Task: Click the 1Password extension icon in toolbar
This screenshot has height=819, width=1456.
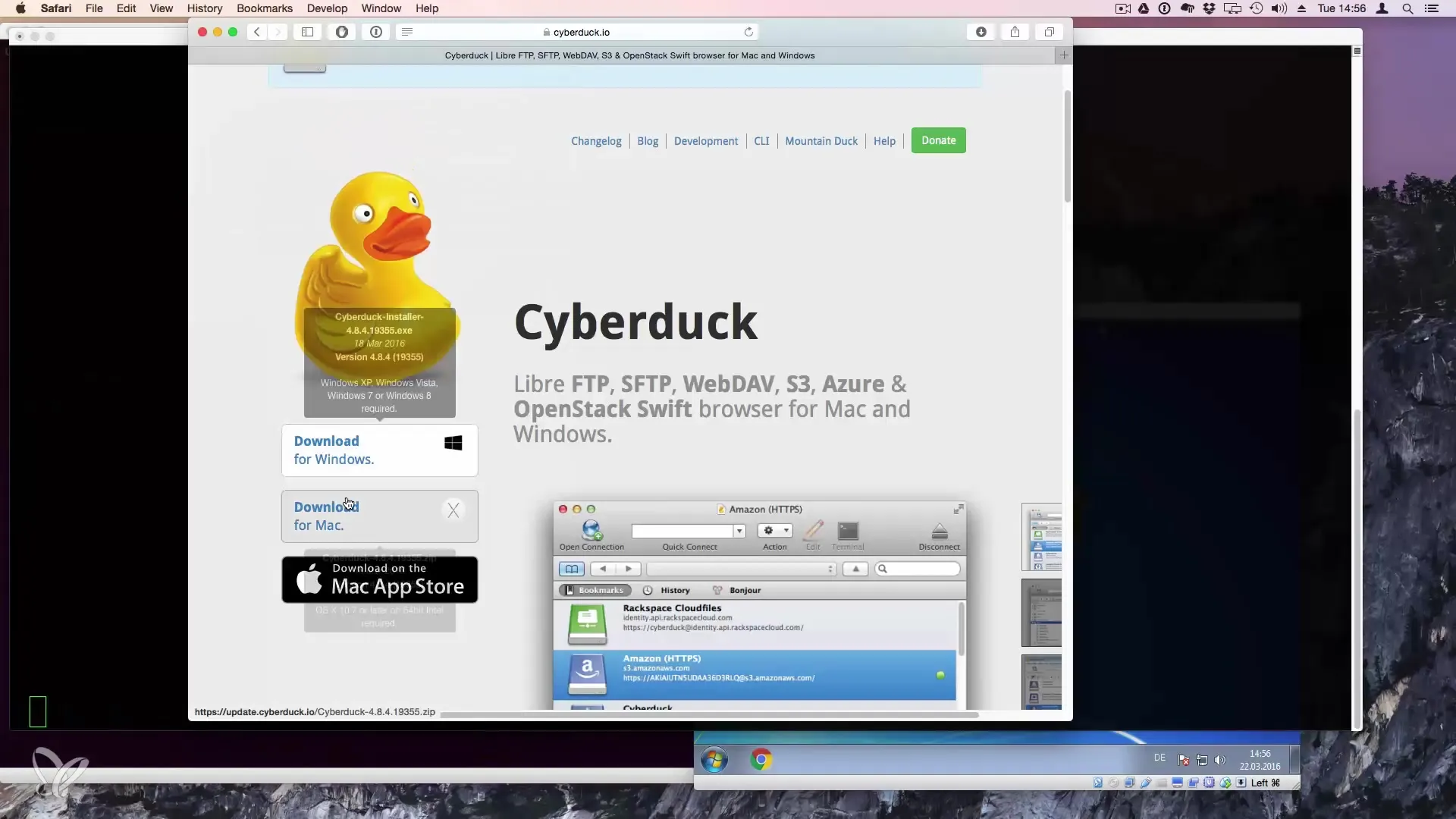Action: point(376,32)
